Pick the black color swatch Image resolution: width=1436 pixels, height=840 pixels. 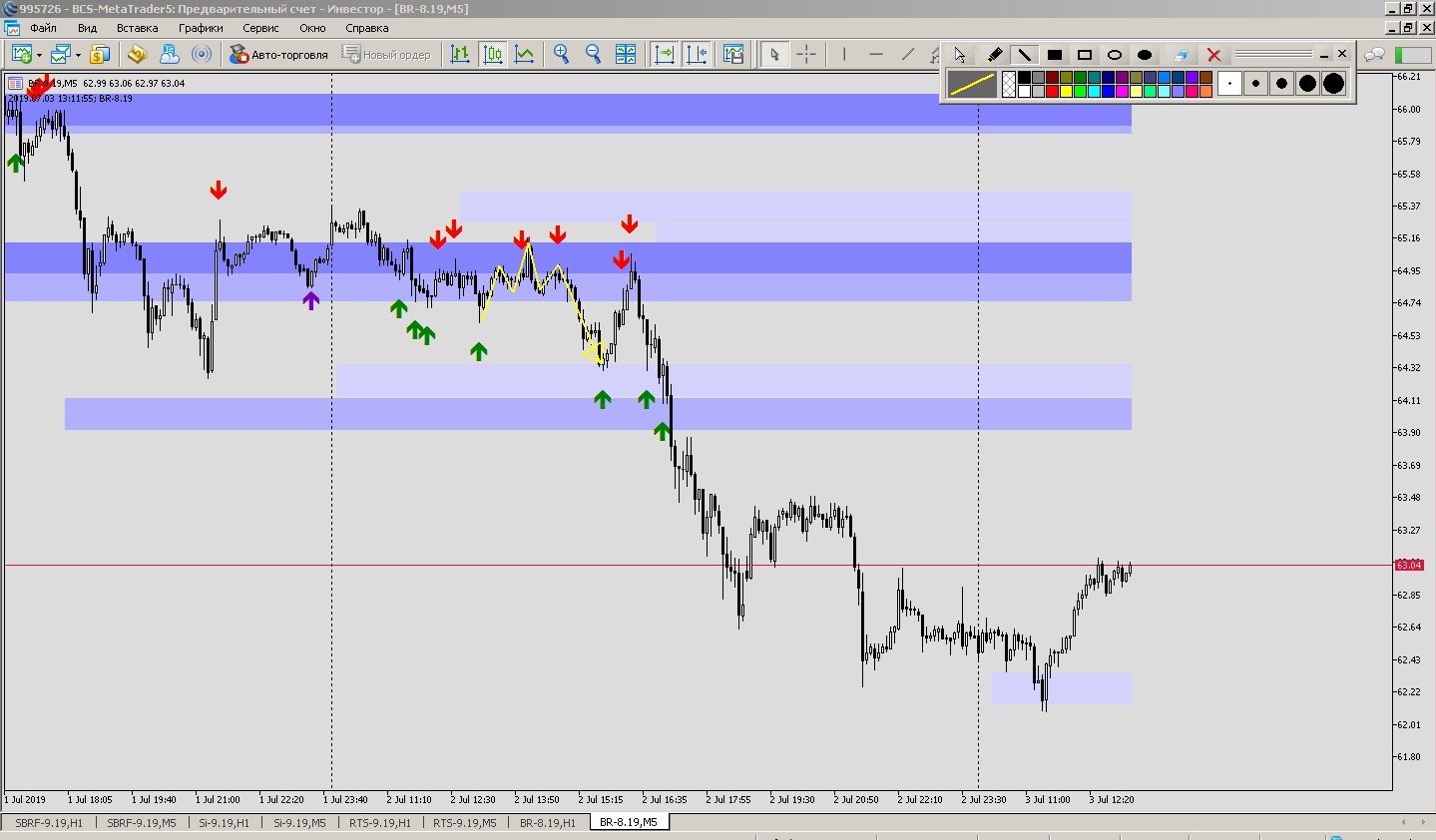[1024, 77]
